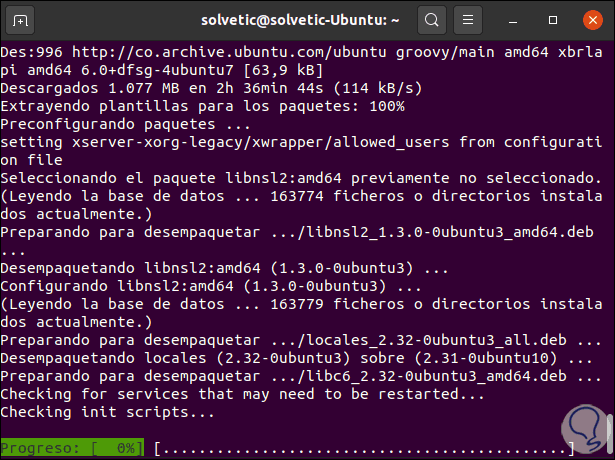Click 'Extrayendo plantillas para los paquetes' line
The height and width of the screenshot is (460, 615).
202,106
